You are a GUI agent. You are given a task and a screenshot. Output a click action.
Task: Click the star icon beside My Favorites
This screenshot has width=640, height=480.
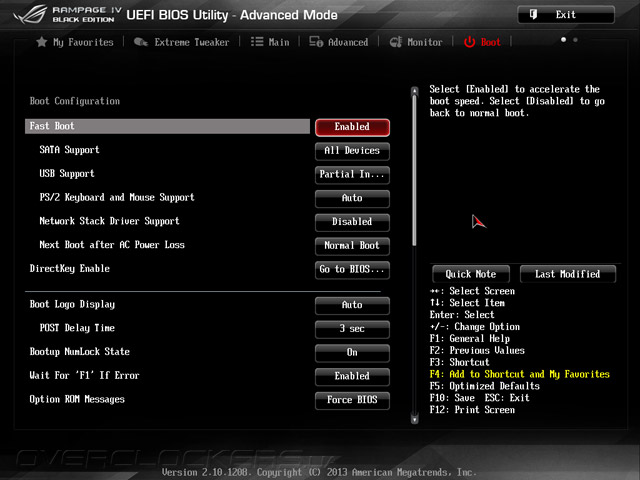42,42
